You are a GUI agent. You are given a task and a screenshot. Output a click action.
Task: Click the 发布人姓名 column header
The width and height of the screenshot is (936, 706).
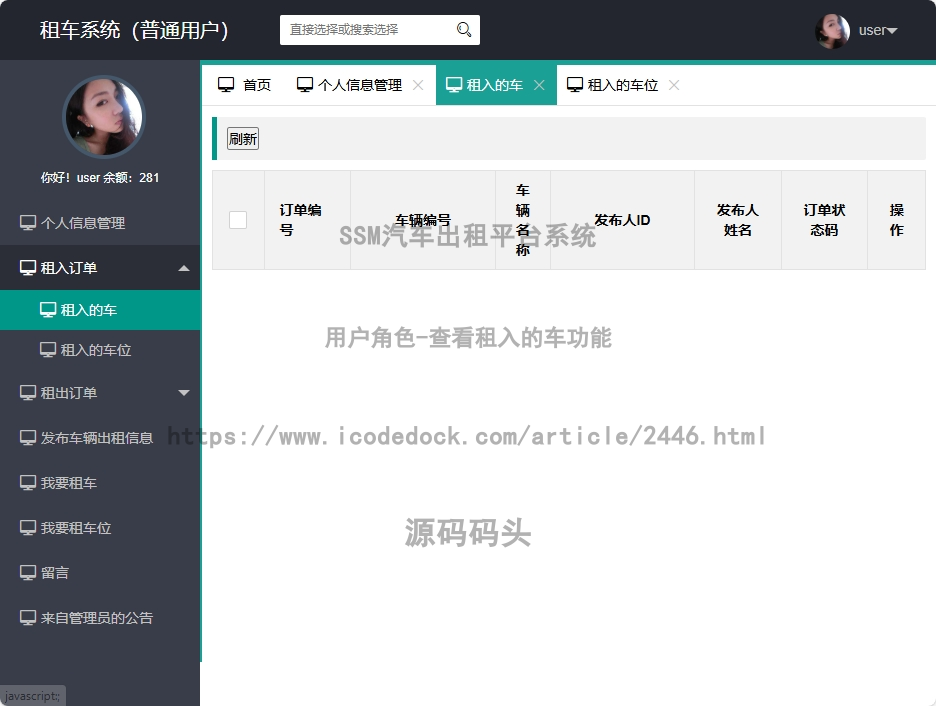click(738, 220)
